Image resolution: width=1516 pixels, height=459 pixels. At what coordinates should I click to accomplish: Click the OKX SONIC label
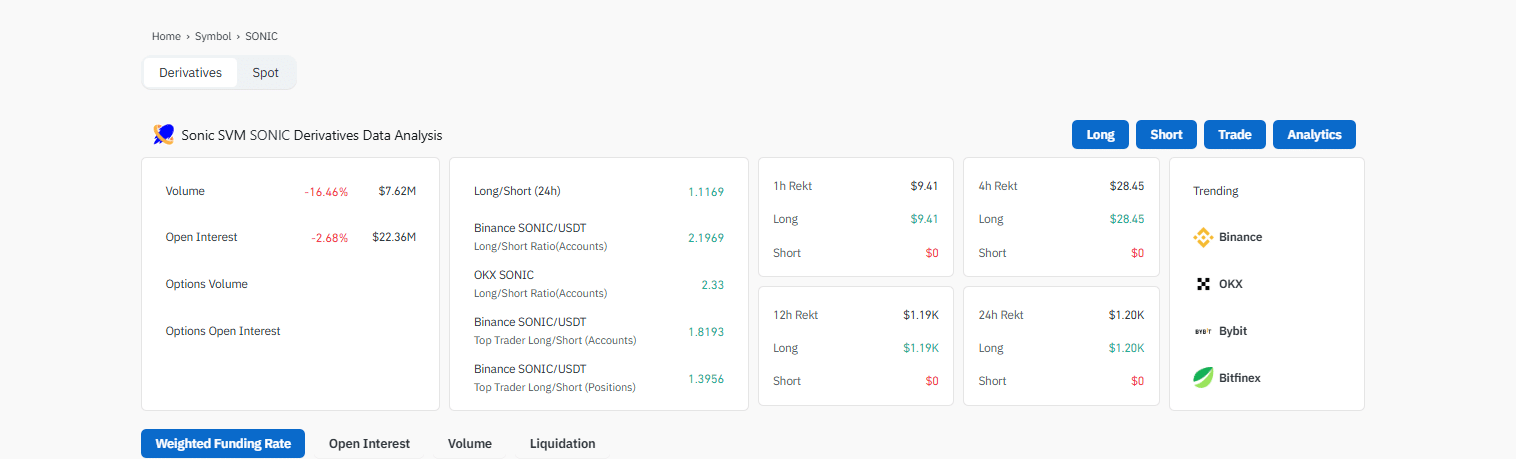pos(504,275)
